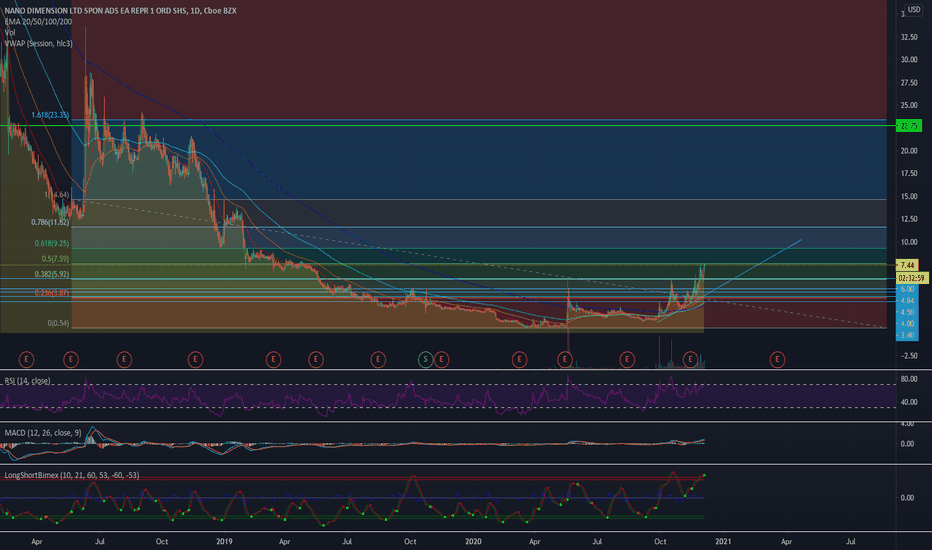Click the 7.44 current price label
The height and width of the screenshot is (550, 932).
coord(907,265)
